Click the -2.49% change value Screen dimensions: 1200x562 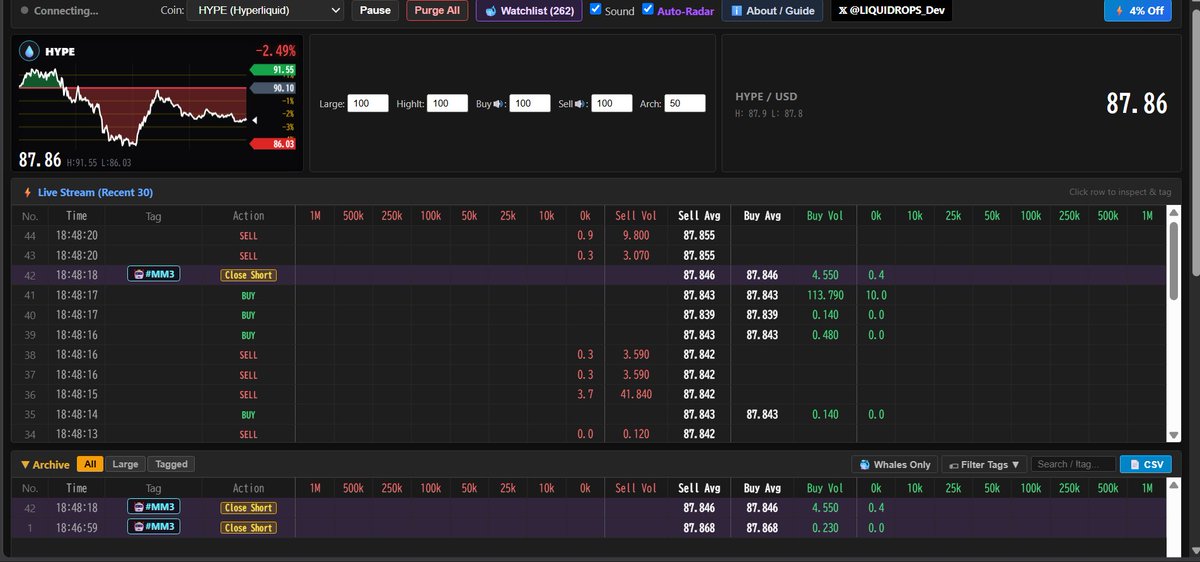point(274,51)
